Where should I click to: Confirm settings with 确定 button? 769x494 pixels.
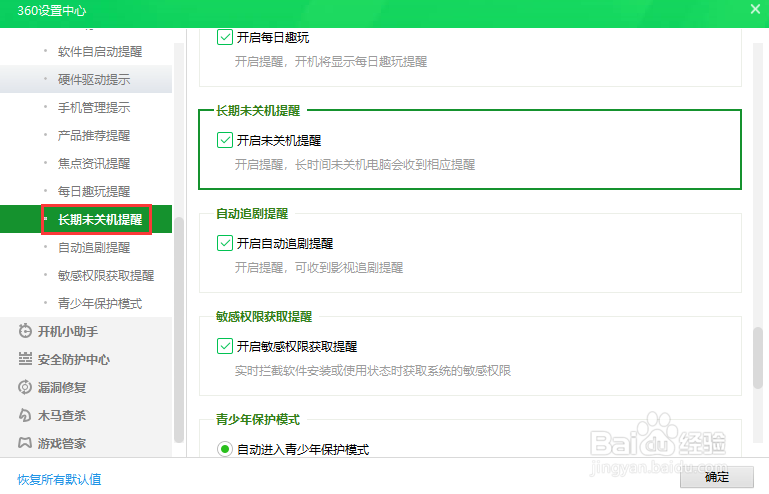coord(717,476)
